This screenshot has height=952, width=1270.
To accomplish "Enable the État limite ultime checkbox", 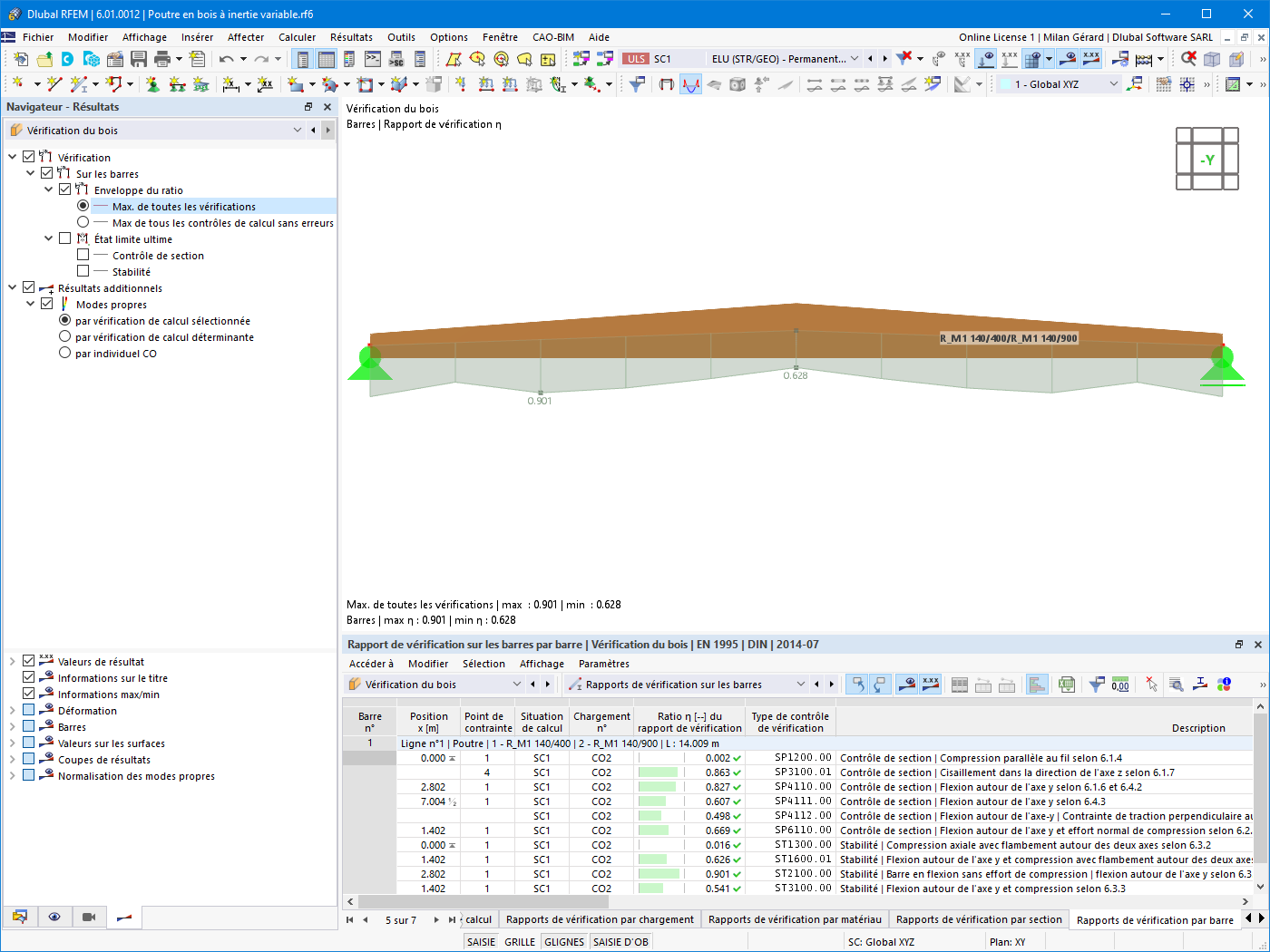I will (65, 238).
